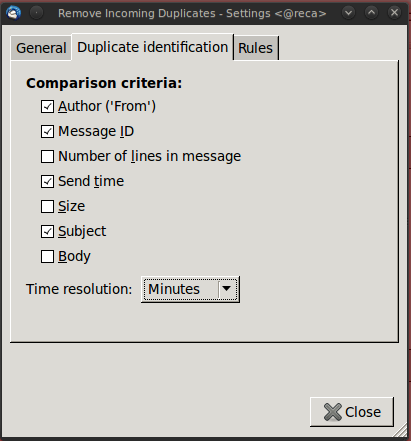Maximize window using the up-chevron title bar icon

[x=371, y=13]
